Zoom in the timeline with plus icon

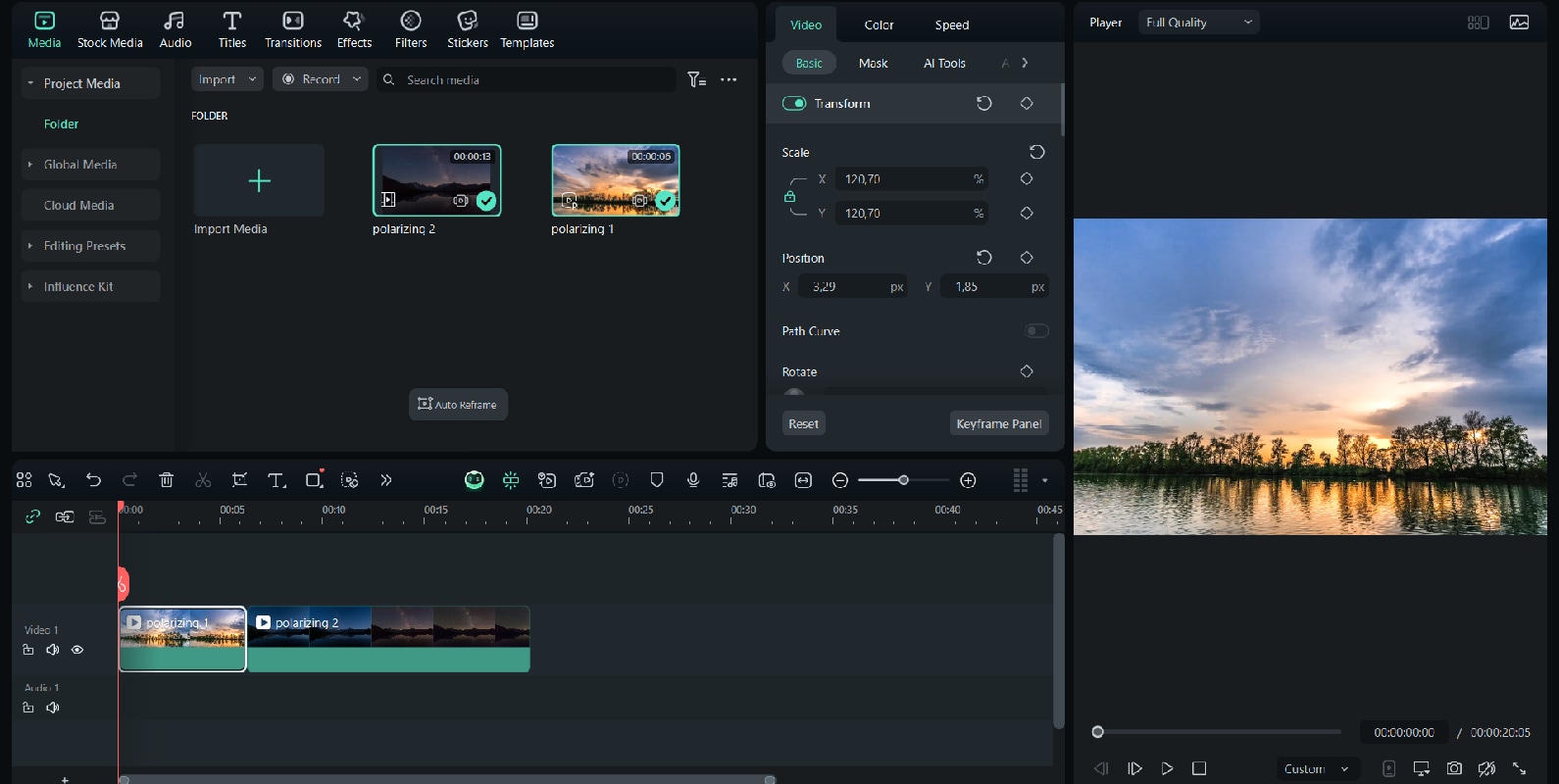[968, 480]
